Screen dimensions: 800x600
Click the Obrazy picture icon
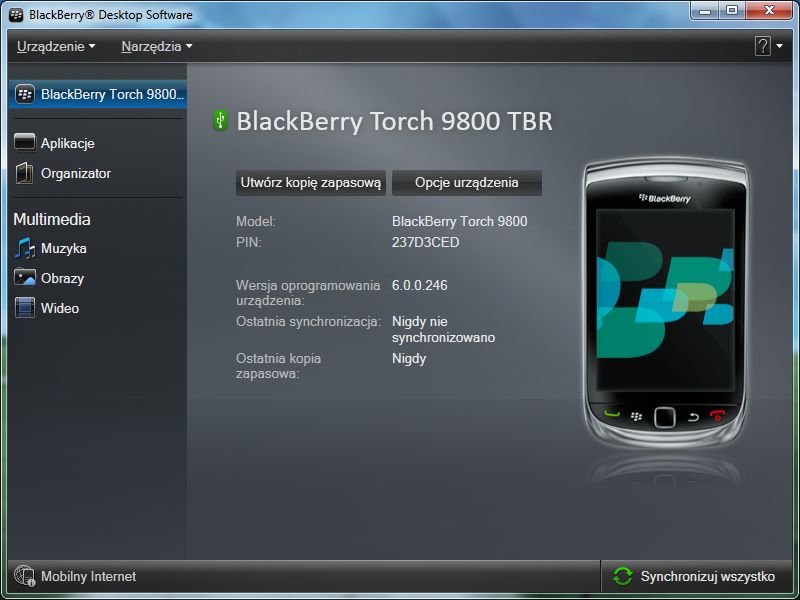pyautogui.click(x=24, y=278)
